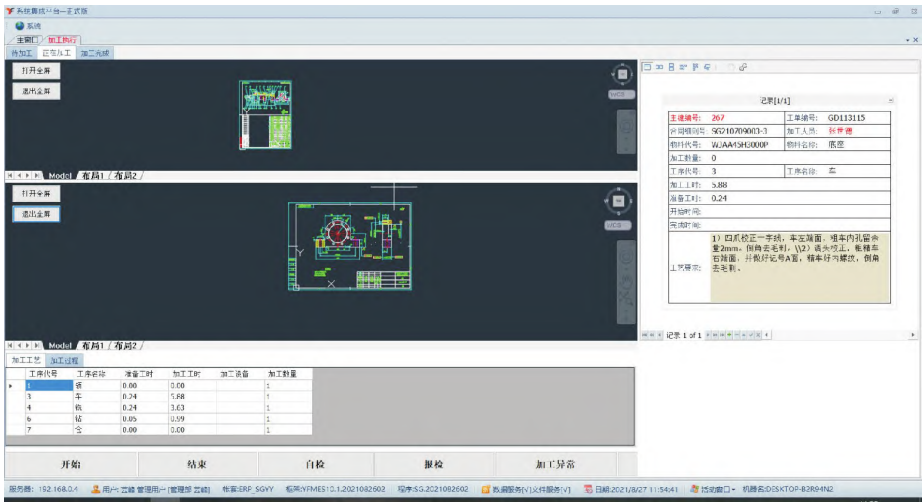Click the 系统 globe icon in menu bar
924x504 pixels.
(19, 25)
